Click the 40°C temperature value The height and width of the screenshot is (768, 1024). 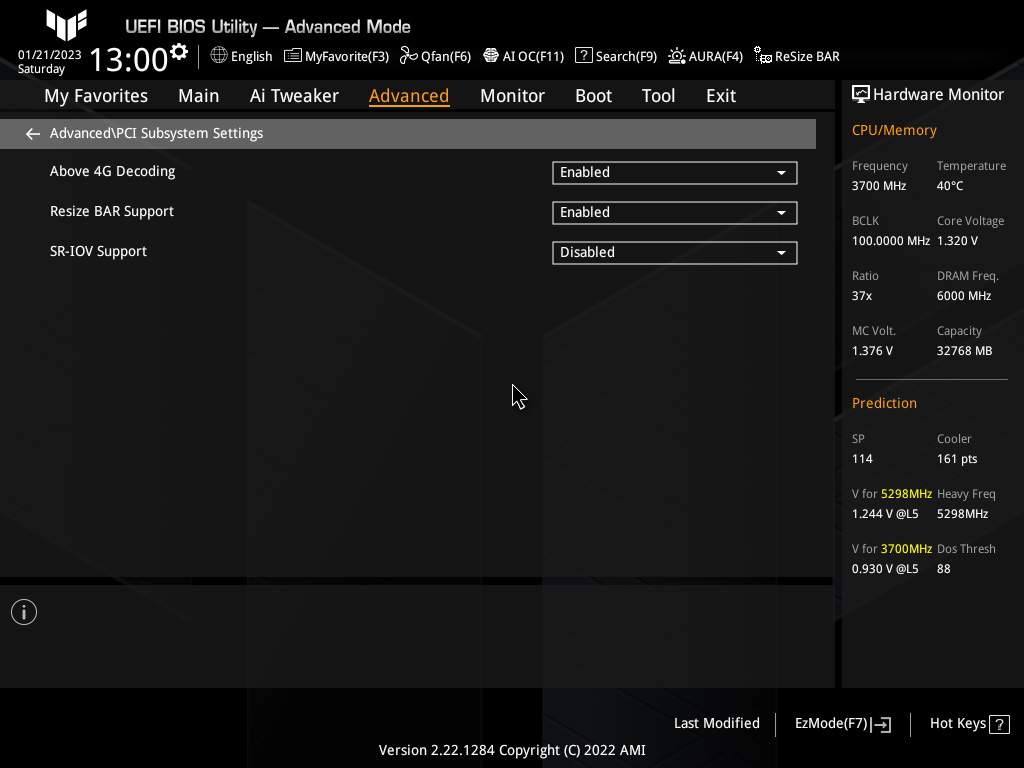(x=950, y=186)
